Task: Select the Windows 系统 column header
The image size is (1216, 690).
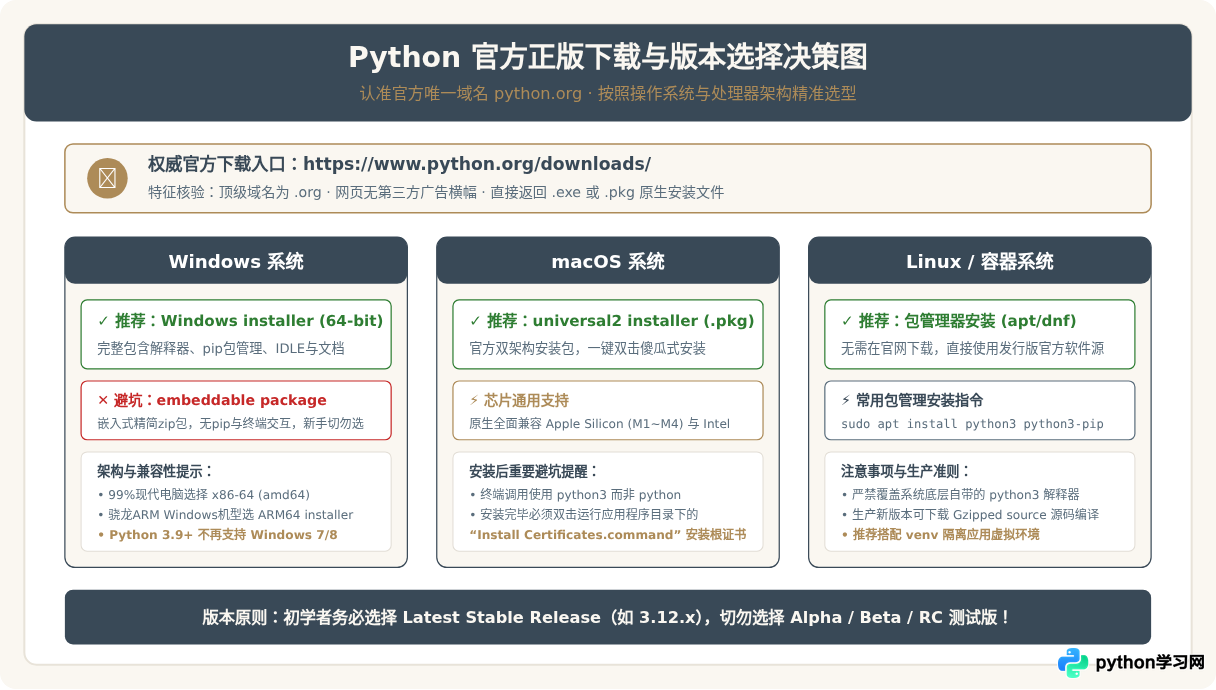Action: (236, 261)
